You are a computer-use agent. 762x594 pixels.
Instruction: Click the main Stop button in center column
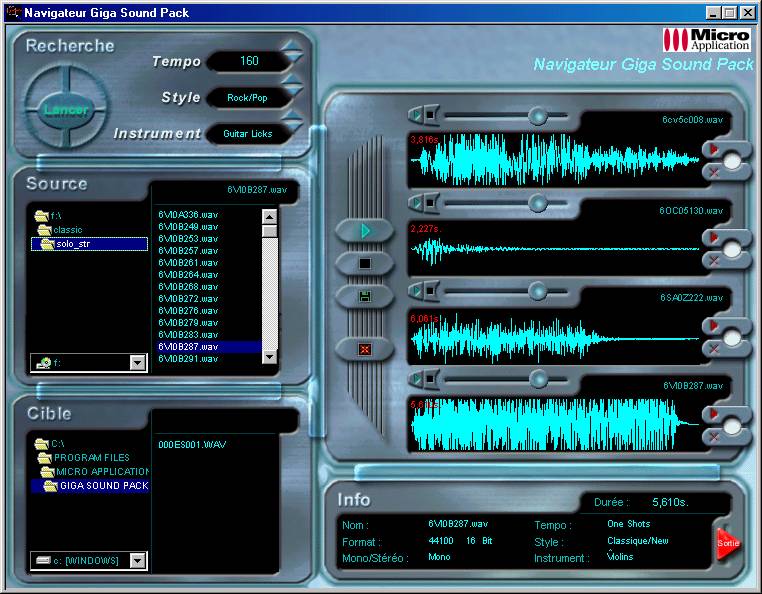click(x=364, y=263)
